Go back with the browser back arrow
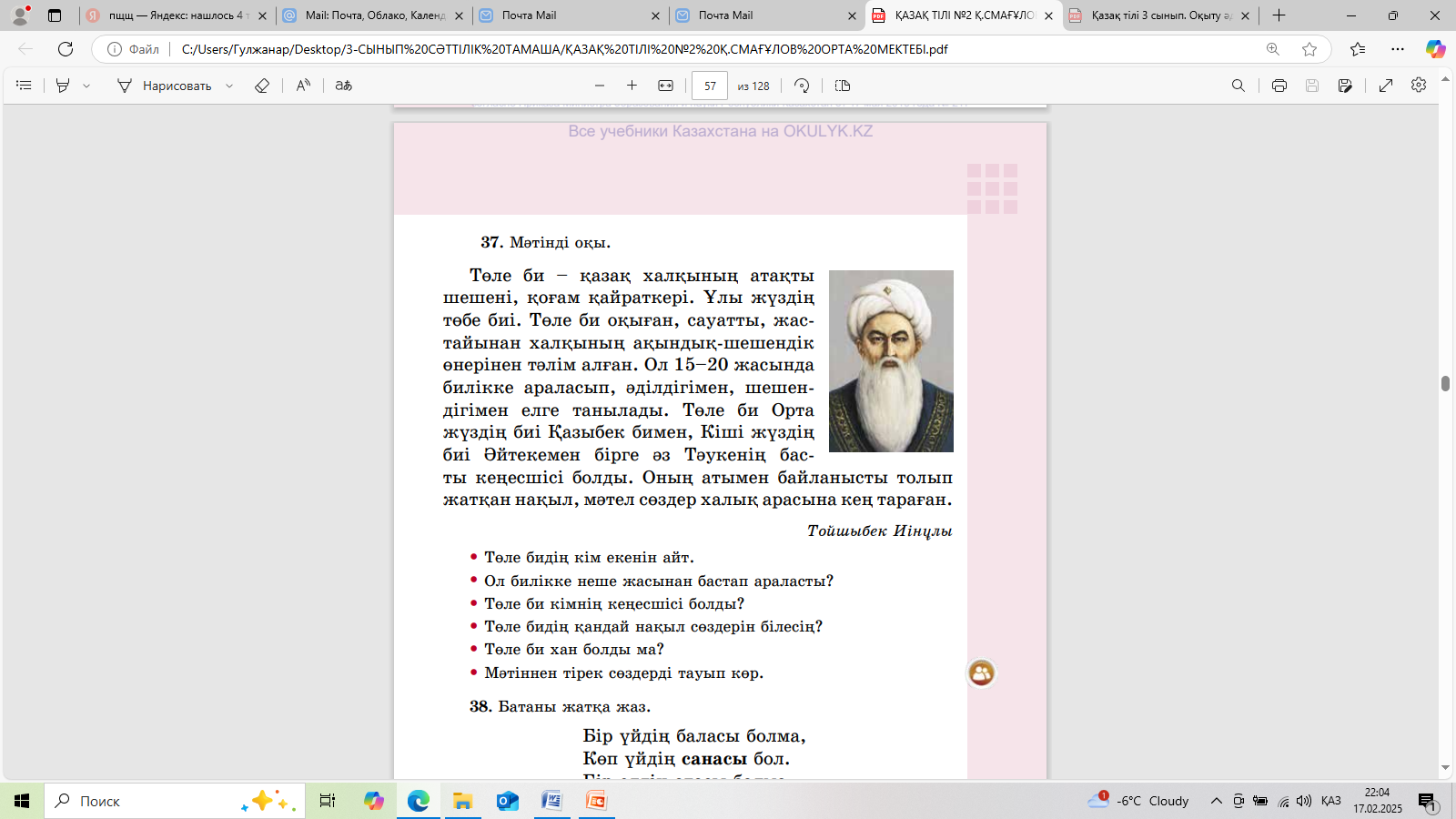This screenshot has width=1456, height=819. 25,49
